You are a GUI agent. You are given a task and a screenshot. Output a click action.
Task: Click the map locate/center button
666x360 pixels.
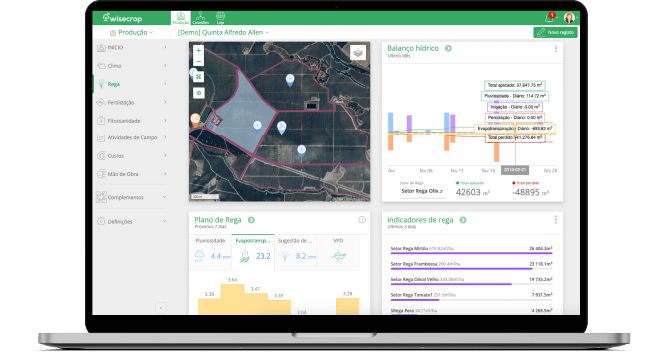coord(198,93)
